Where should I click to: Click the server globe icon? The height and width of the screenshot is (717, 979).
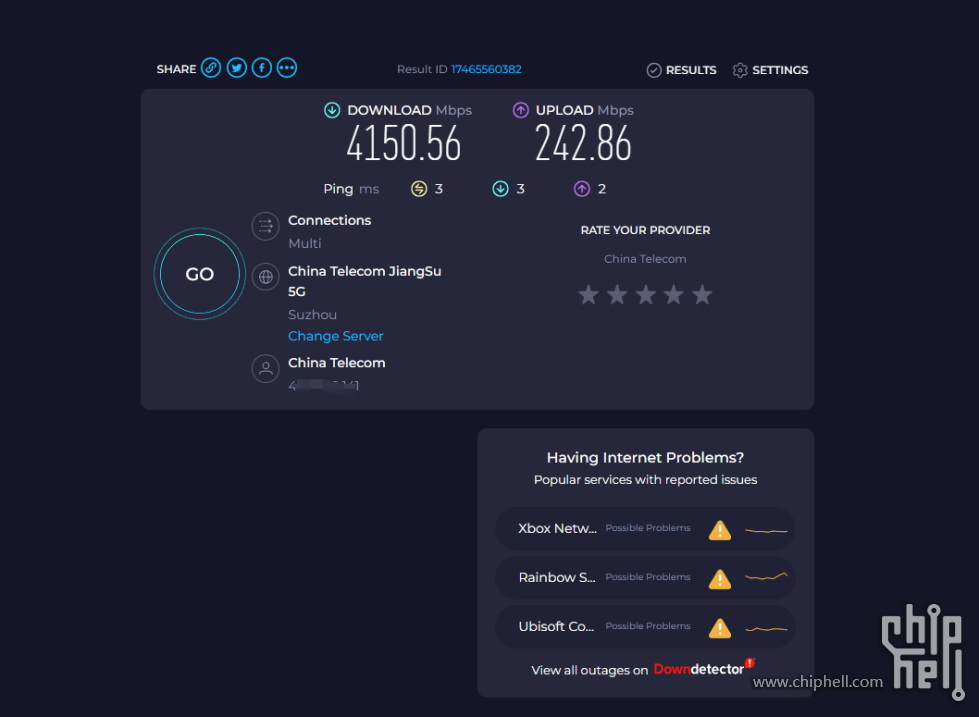coord(265,277)
